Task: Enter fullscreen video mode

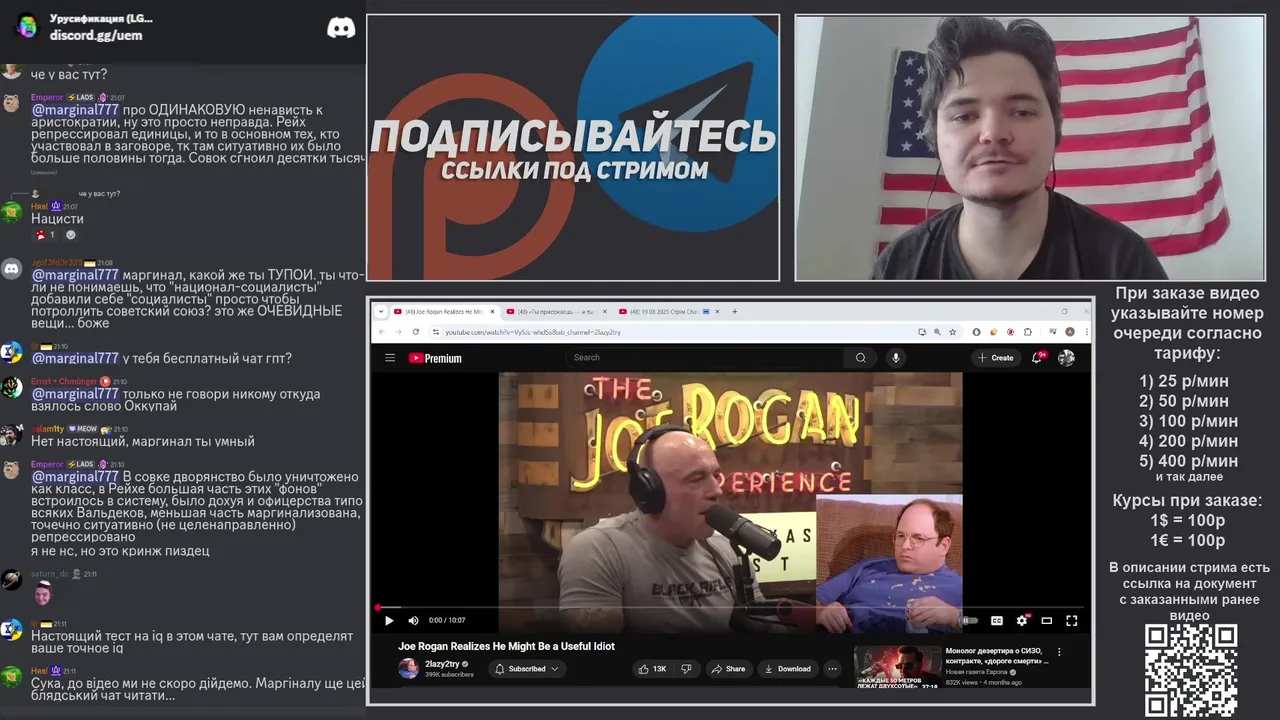Action: 1072,620
